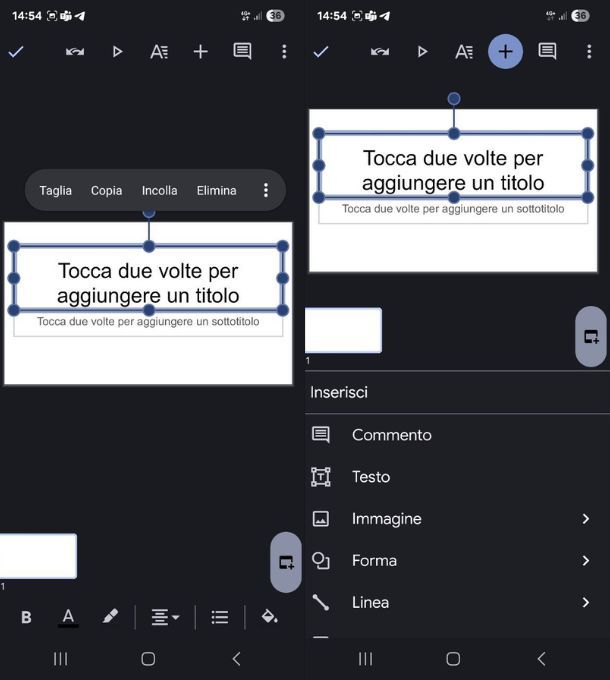The width and height of the screenshot is (610, 680).
Task: Tap subtitle placeholder on right slide
Action: (453, 209)
